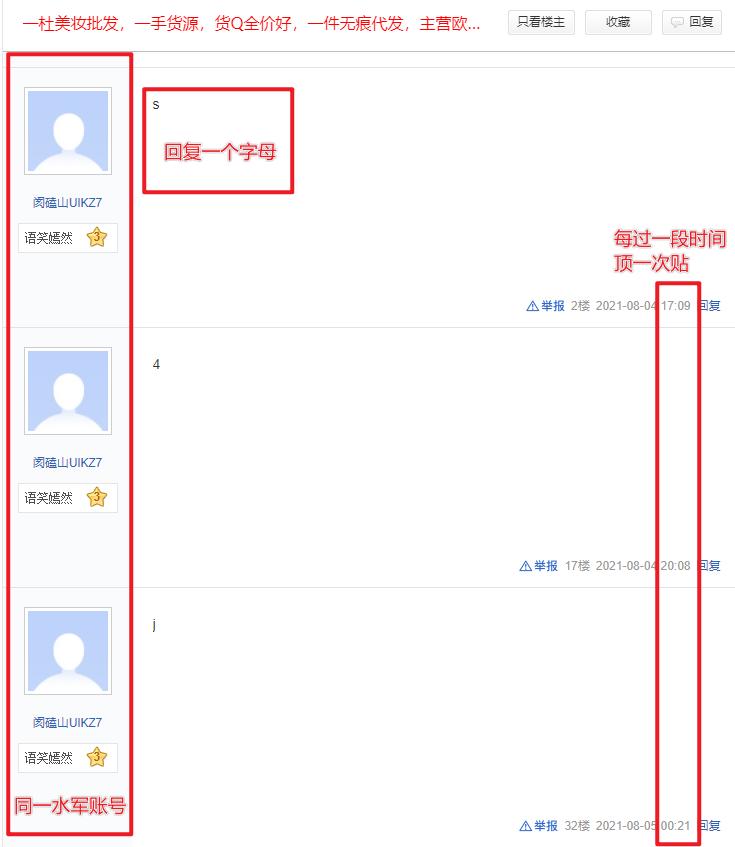Image resolution: width=735 pixels, height=847 pixels.
Task: Click the report warning icon on floor 17
Action: (x=525, y=566)
